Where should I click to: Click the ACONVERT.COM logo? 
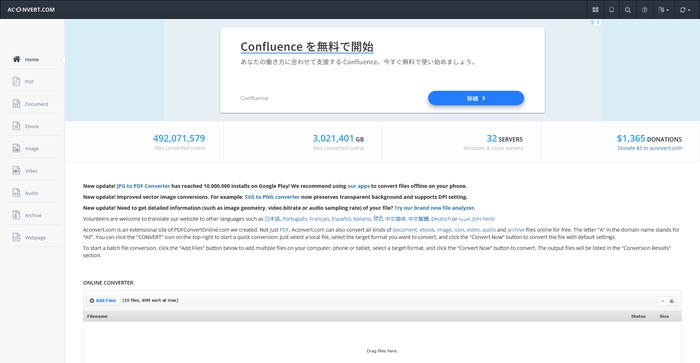tap(31, 9)
